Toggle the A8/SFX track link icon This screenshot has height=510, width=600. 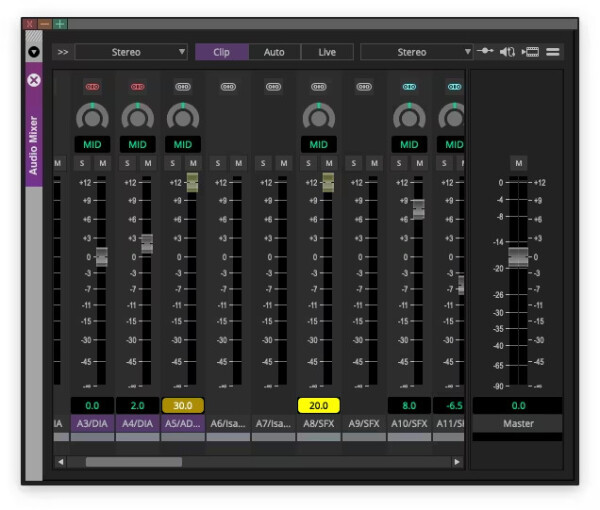tap(318, 87)
